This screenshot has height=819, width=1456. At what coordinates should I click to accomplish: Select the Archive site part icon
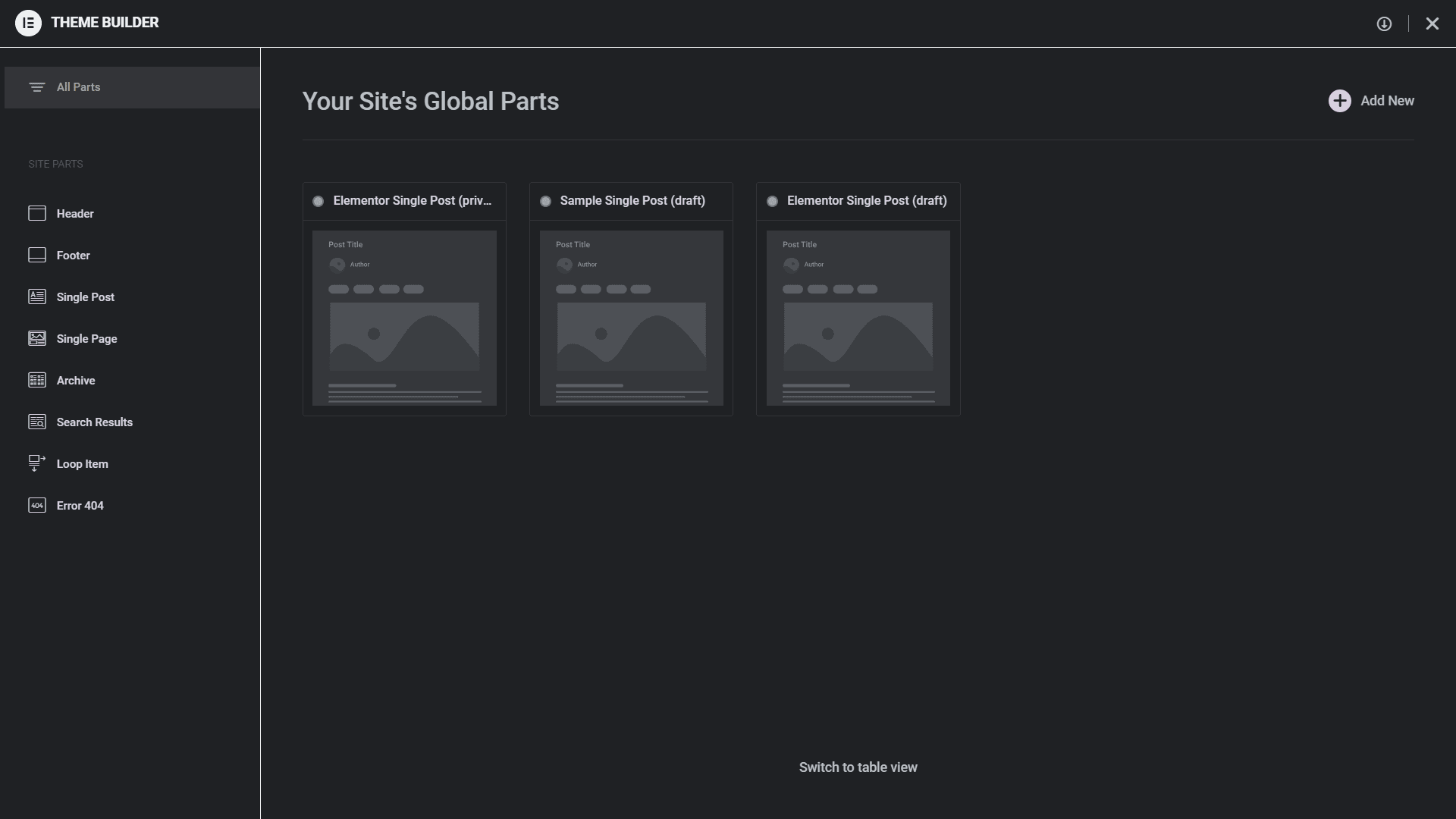[38, 380]
